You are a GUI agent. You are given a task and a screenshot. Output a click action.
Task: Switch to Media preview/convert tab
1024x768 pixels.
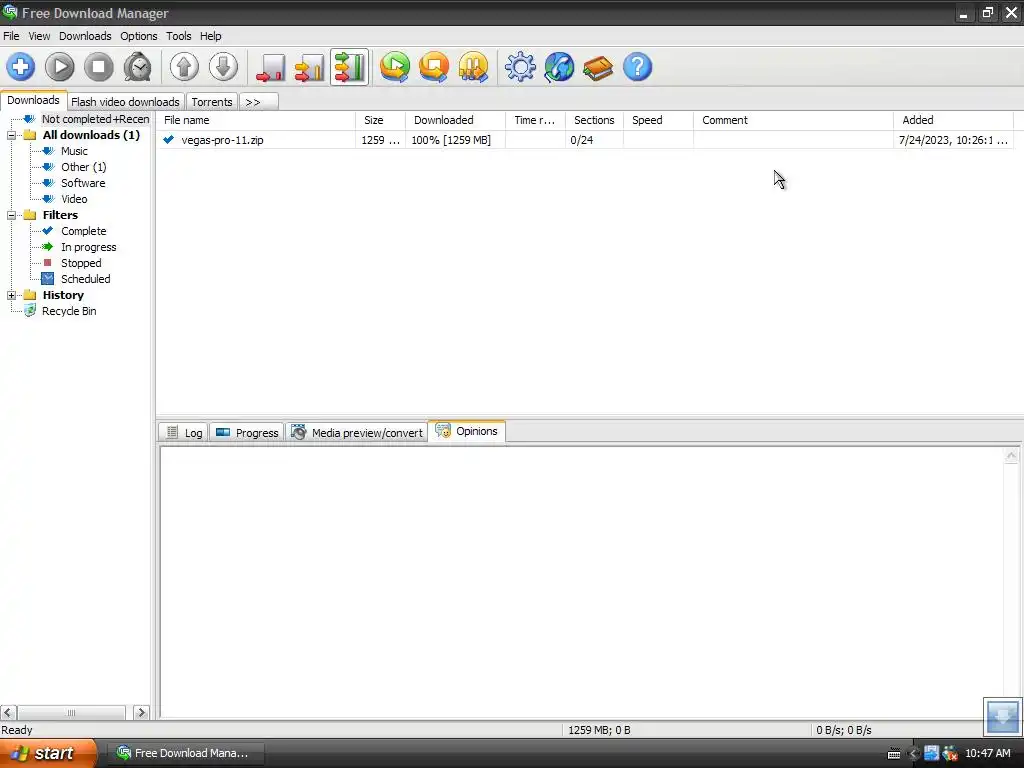(357, 432)
